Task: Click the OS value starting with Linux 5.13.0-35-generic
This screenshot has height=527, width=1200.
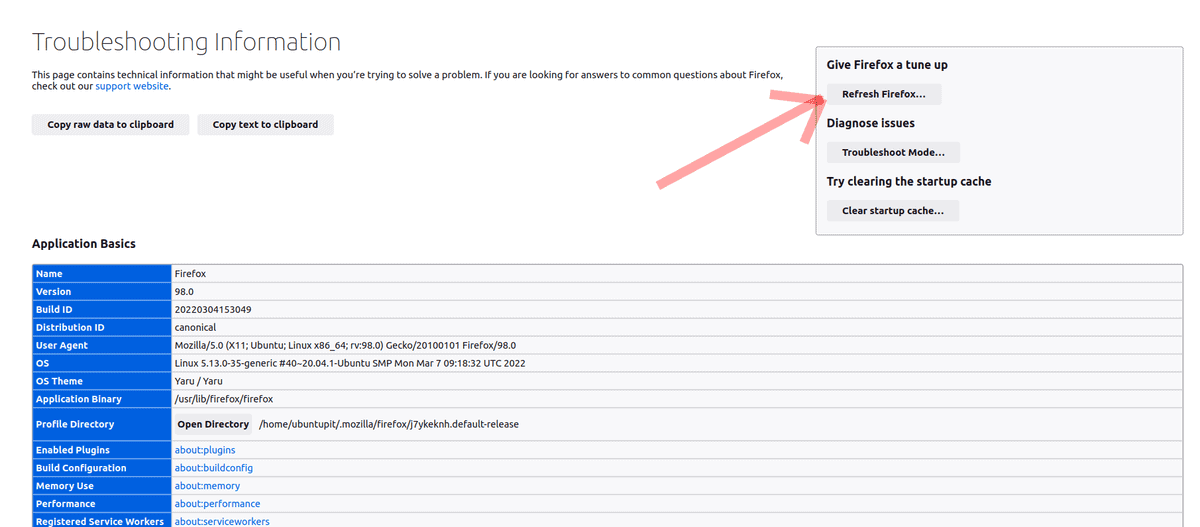Action: pos(350,363)
